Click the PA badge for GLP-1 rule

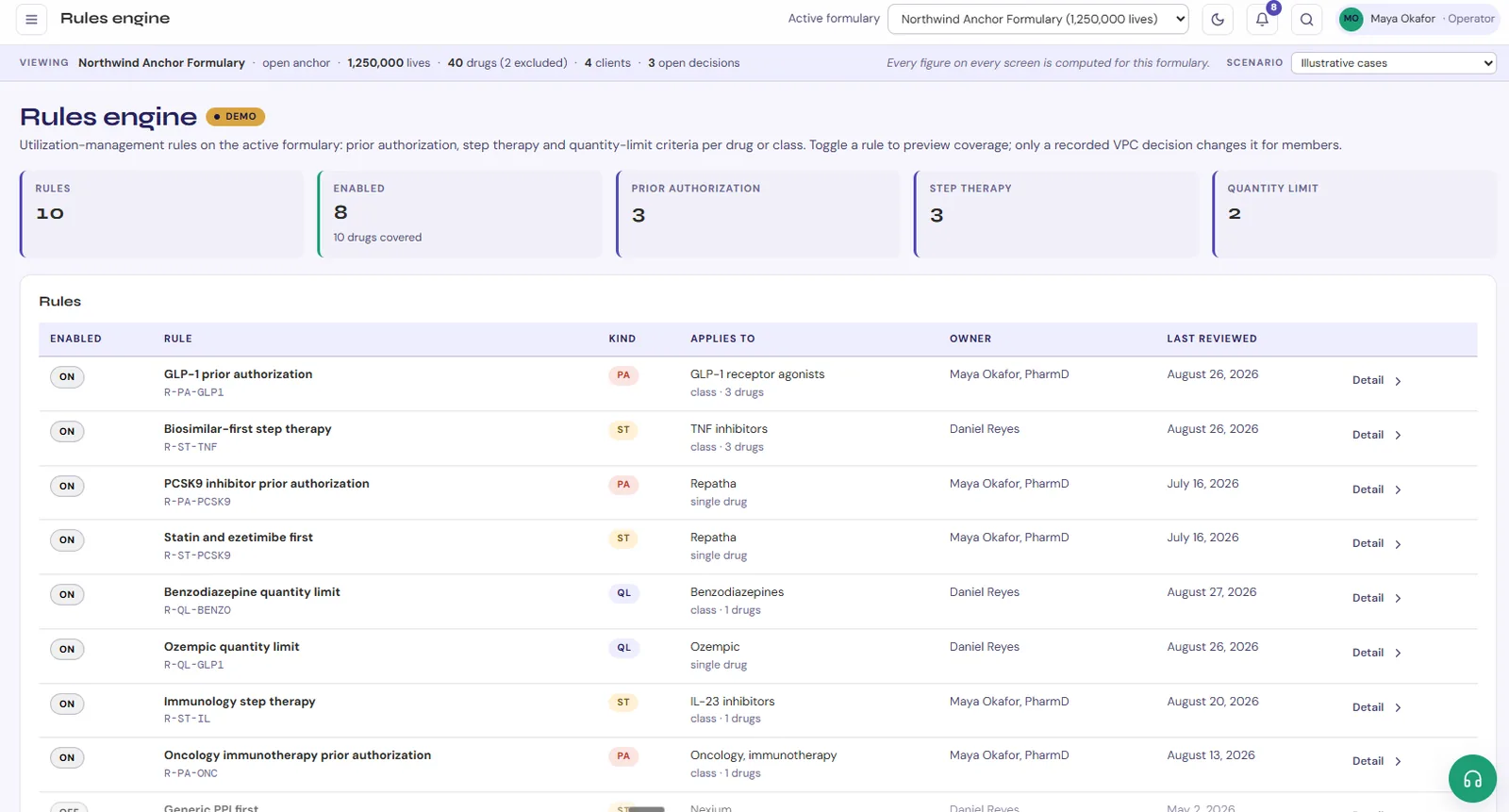point(623,375)
